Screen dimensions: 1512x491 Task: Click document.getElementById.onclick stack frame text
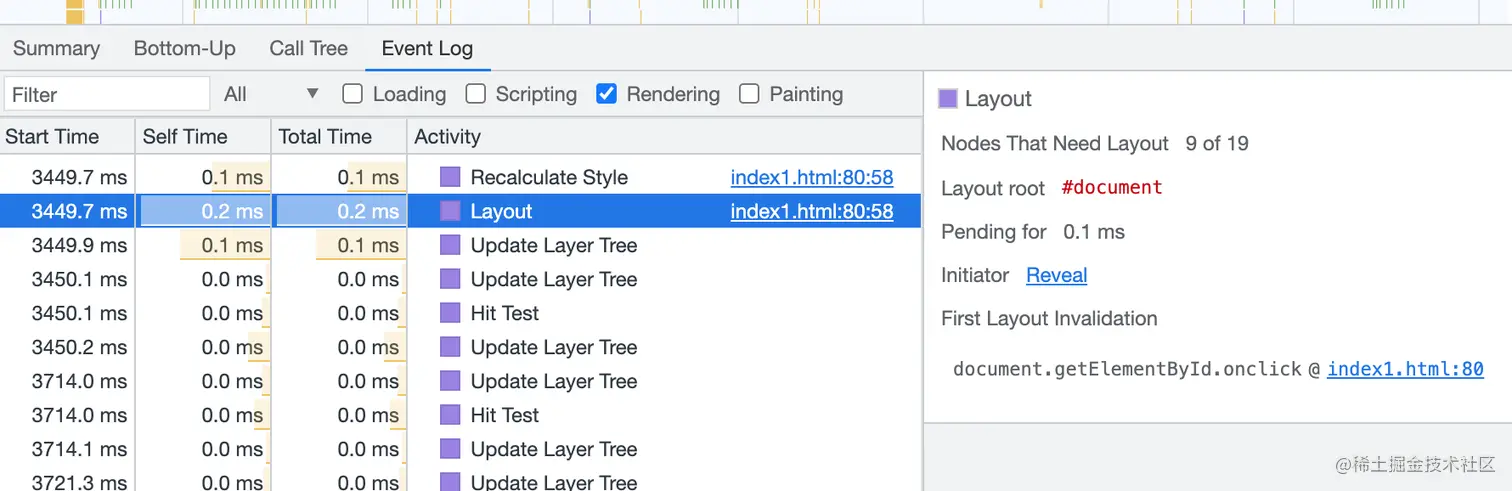tap(1127, 369)
